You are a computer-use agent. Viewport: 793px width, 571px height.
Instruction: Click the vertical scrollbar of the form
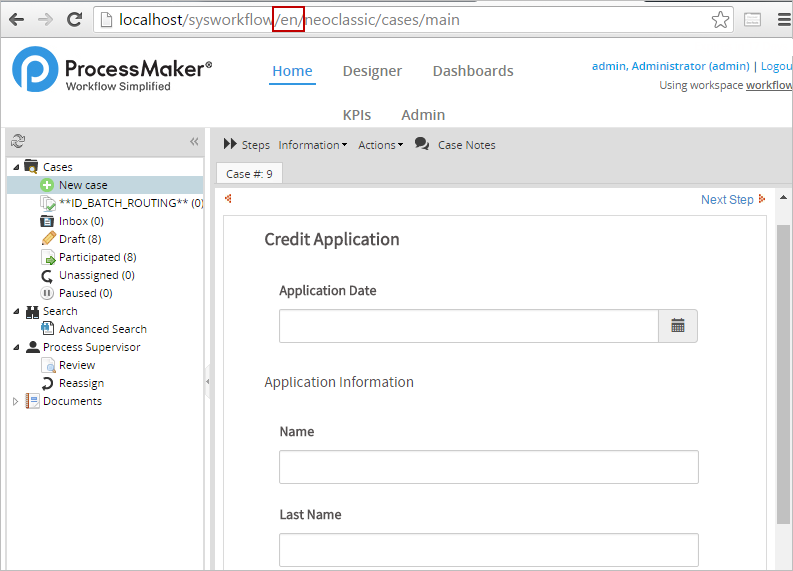click(x=783, y=370)
